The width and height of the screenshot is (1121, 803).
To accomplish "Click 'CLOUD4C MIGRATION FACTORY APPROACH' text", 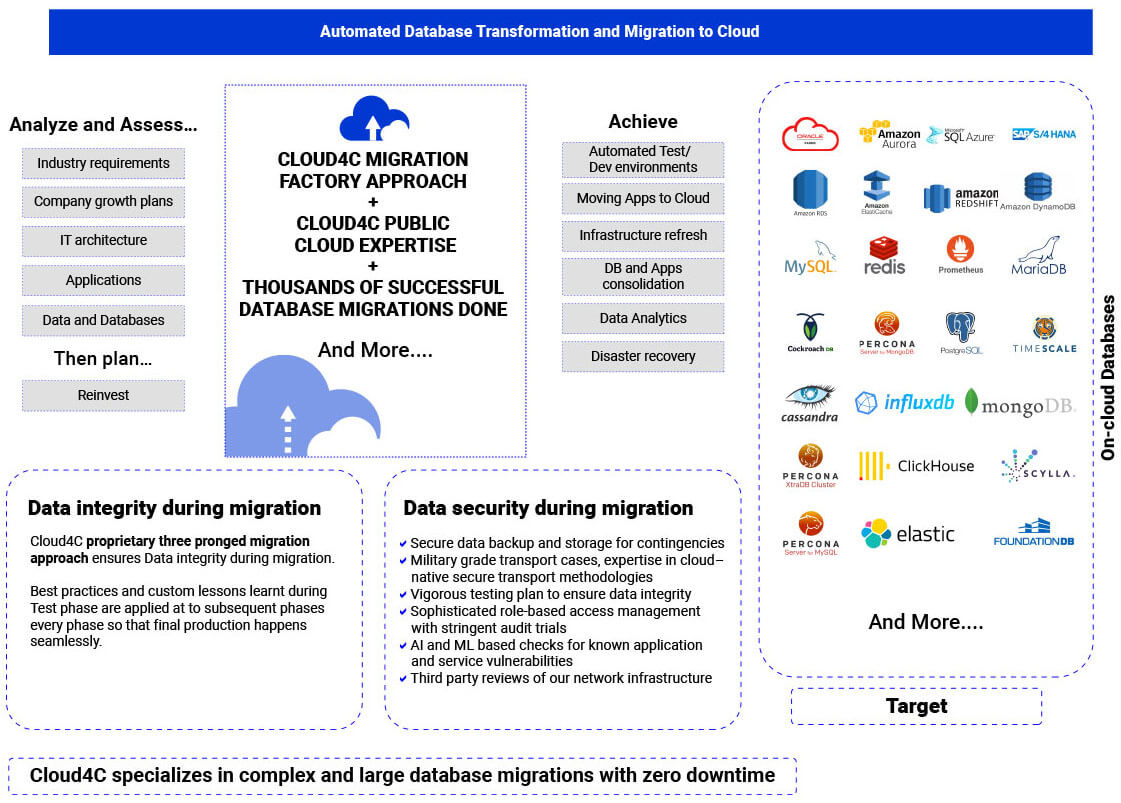I will 373,170.
